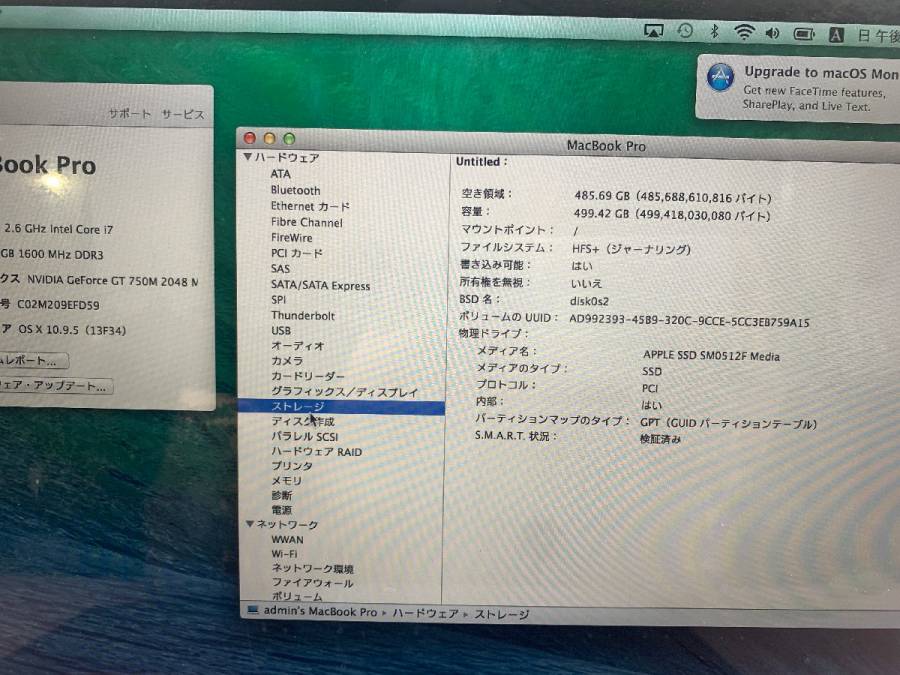Open the input source menu icon
Screen dimensions: 900x675
(836, 34)
